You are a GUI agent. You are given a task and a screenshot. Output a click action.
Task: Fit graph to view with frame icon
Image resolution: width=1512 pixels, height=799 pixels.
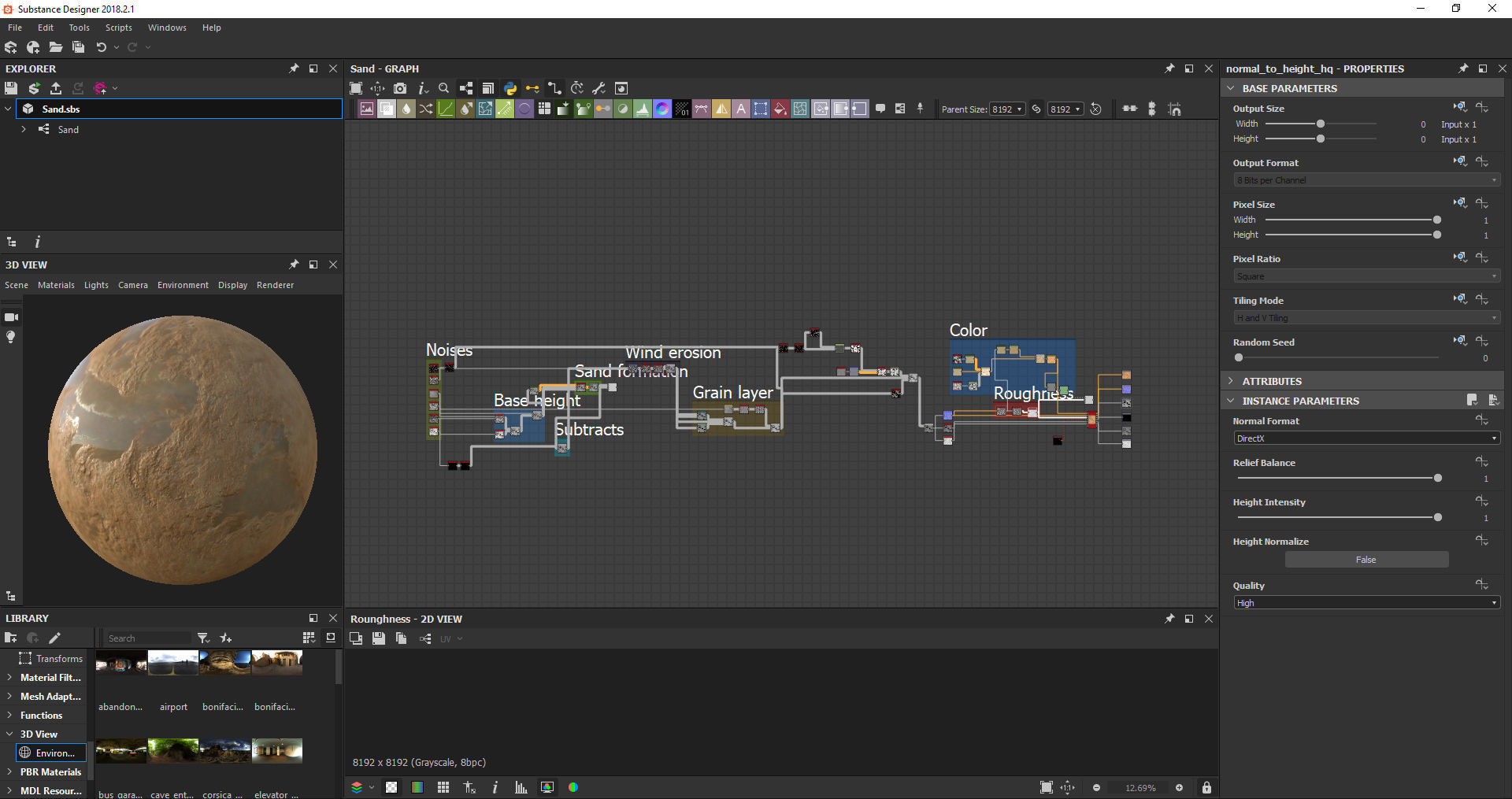356,88
